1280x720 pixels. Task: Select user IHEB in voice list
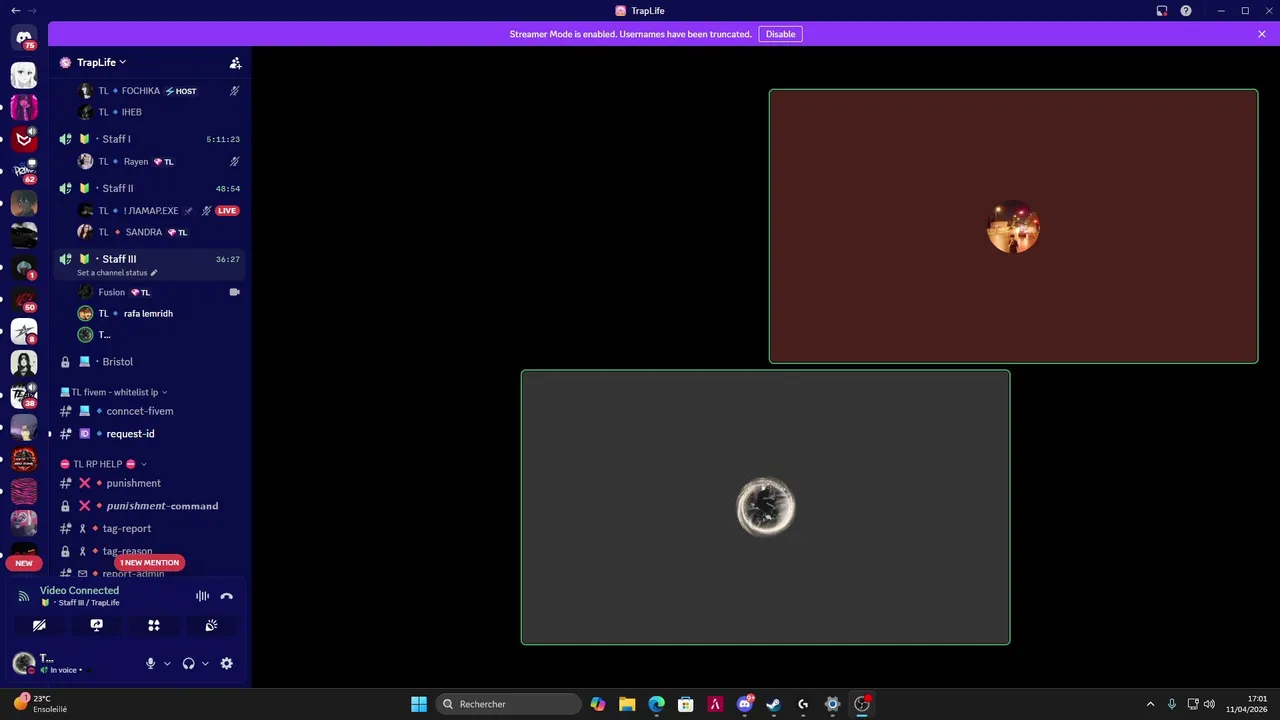click(159, 112)
